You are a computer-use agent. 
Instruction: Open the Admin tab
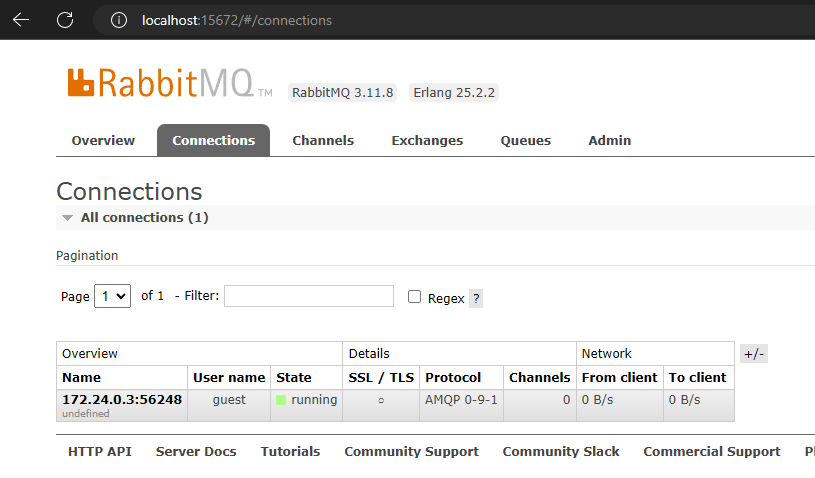[x=609, y=140]
